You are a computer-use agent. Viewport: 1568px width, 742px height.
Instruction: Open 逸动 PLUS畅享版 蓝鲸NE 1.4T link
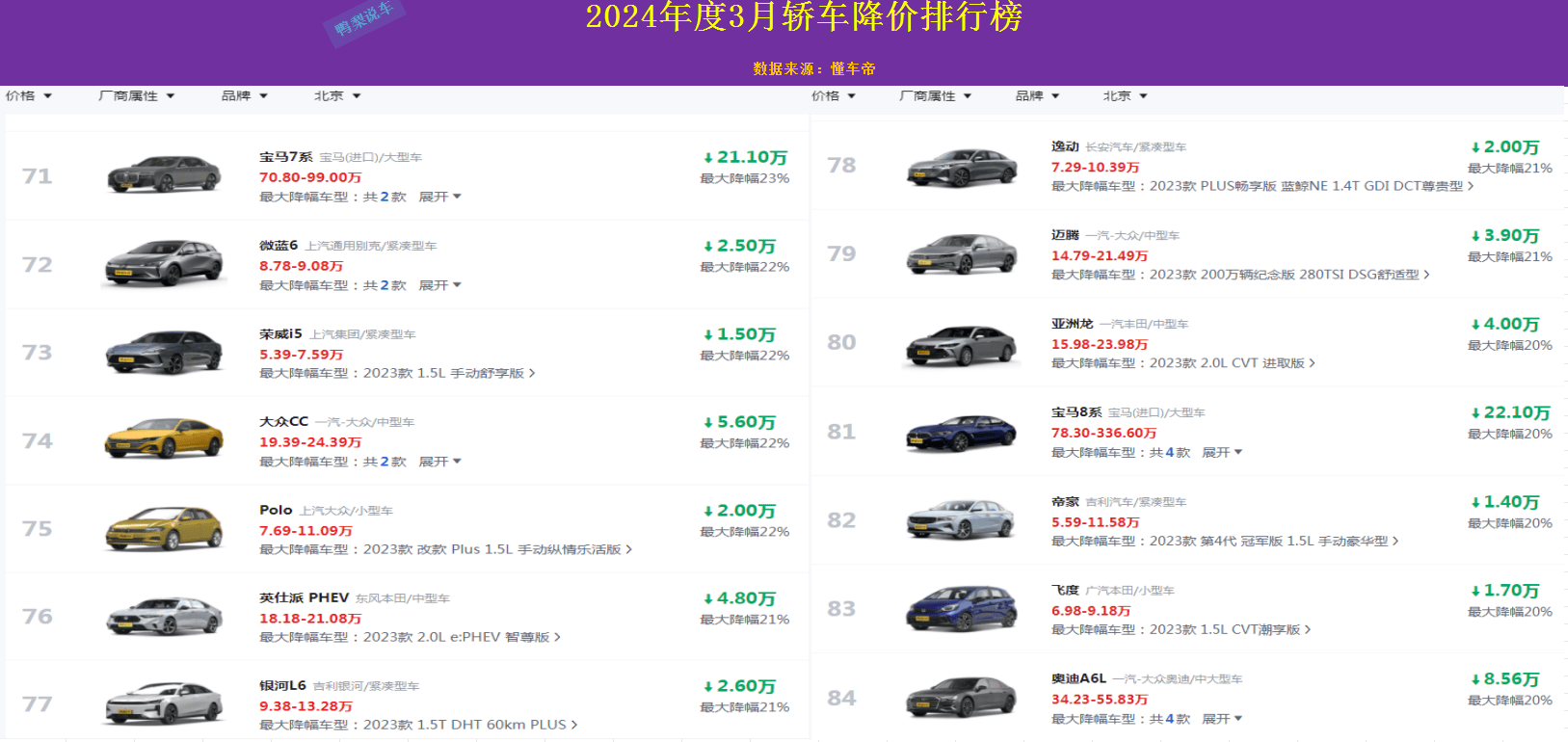click(x=1312, y=186)
